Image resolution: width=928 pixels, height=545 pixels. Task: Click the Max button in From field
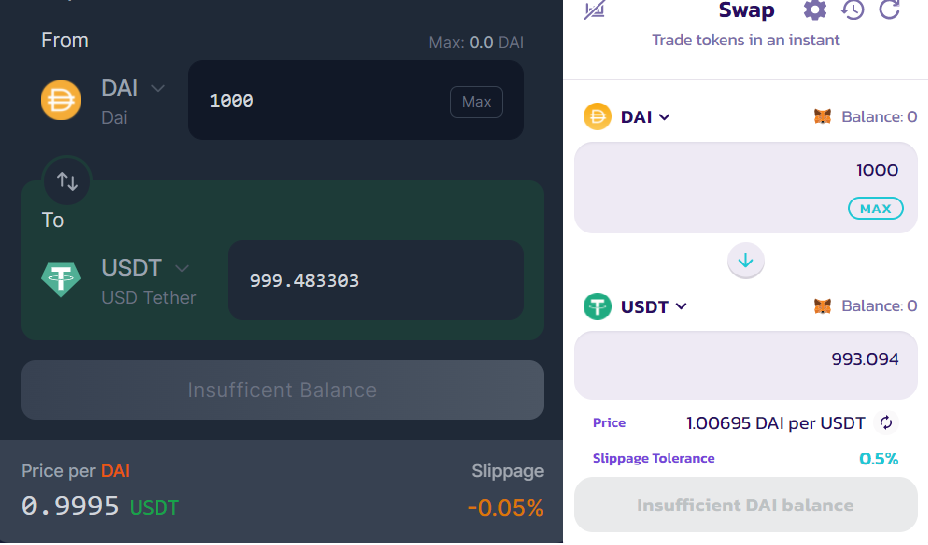tap(476, 102)
